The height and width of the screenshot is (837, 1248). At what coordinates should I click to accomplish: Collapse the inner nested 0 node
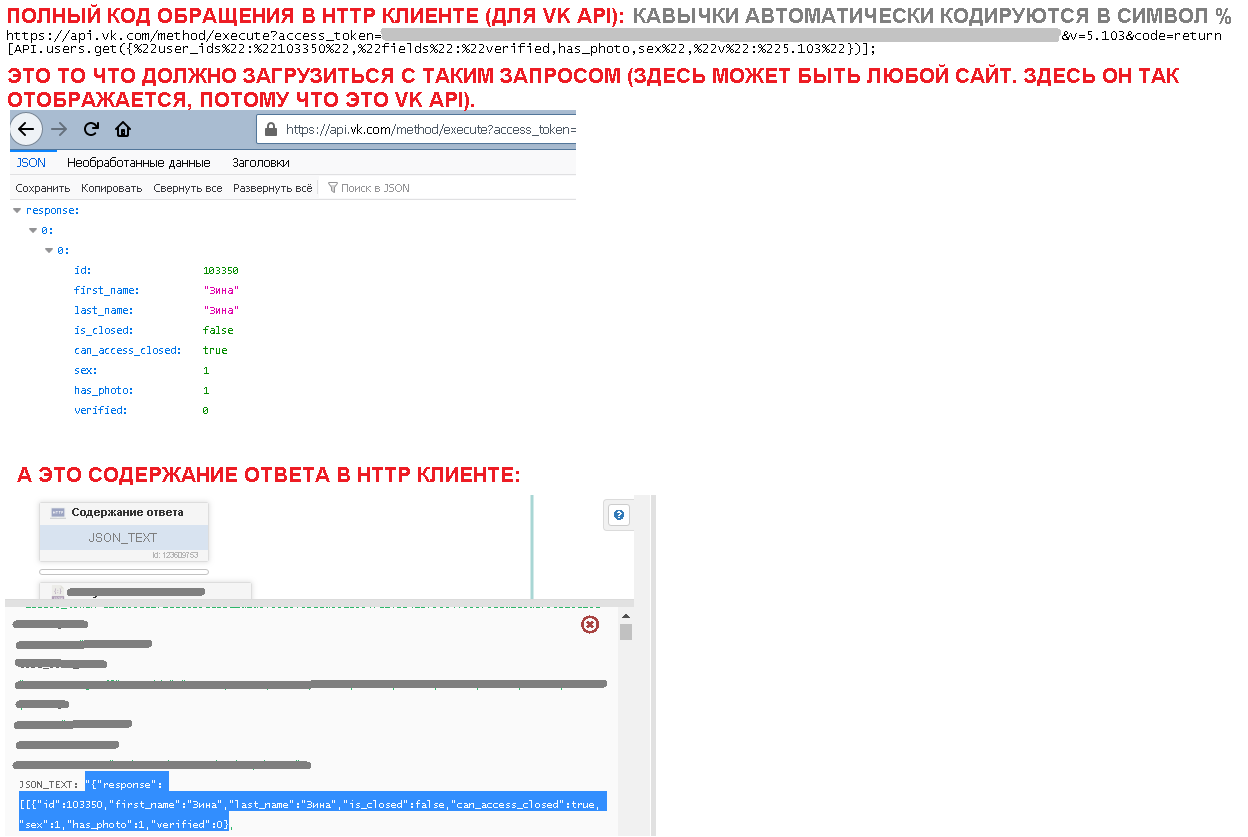(x=49, y=250)
